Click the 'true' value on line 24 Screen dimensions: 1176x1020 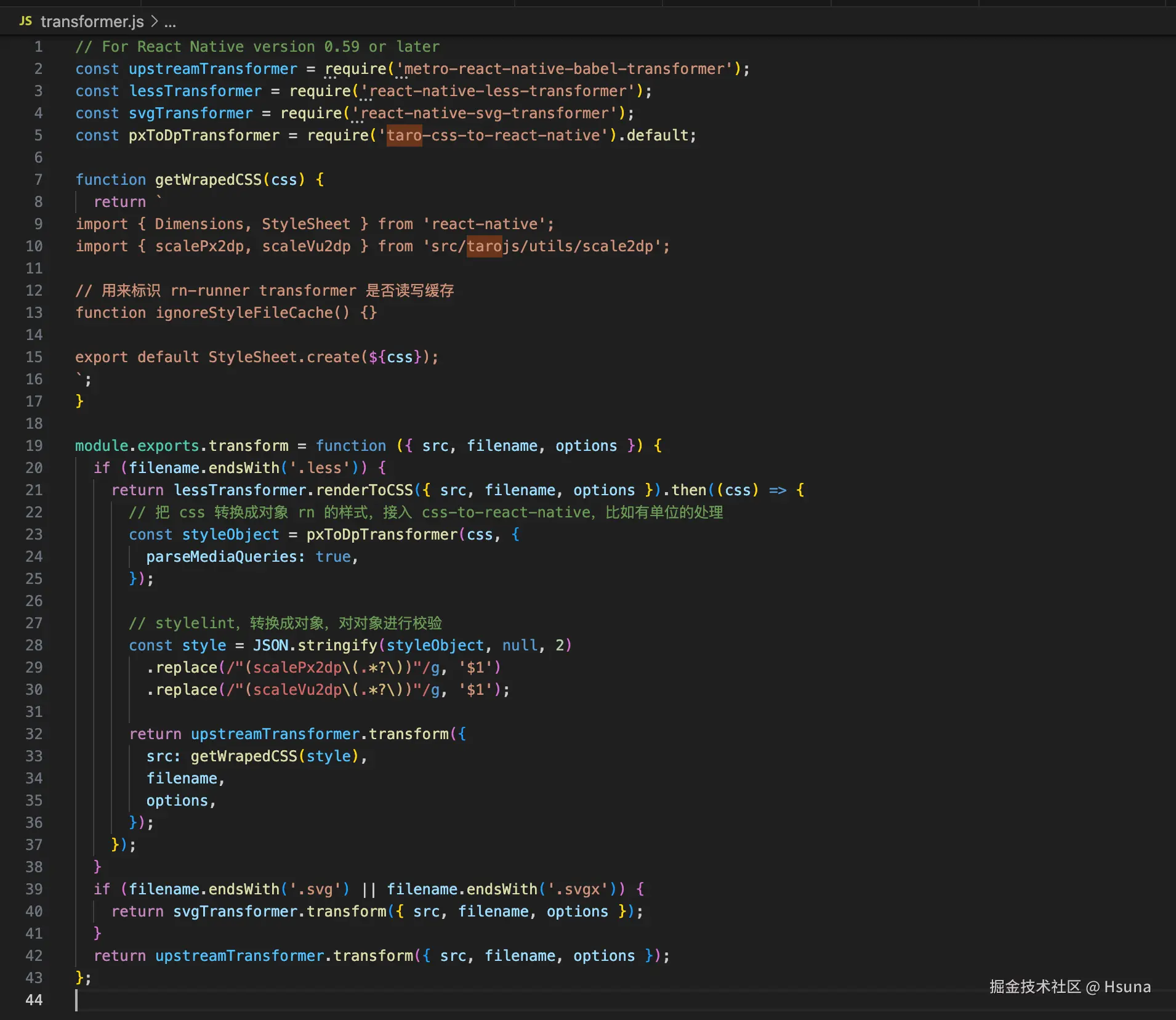point(333,557)
